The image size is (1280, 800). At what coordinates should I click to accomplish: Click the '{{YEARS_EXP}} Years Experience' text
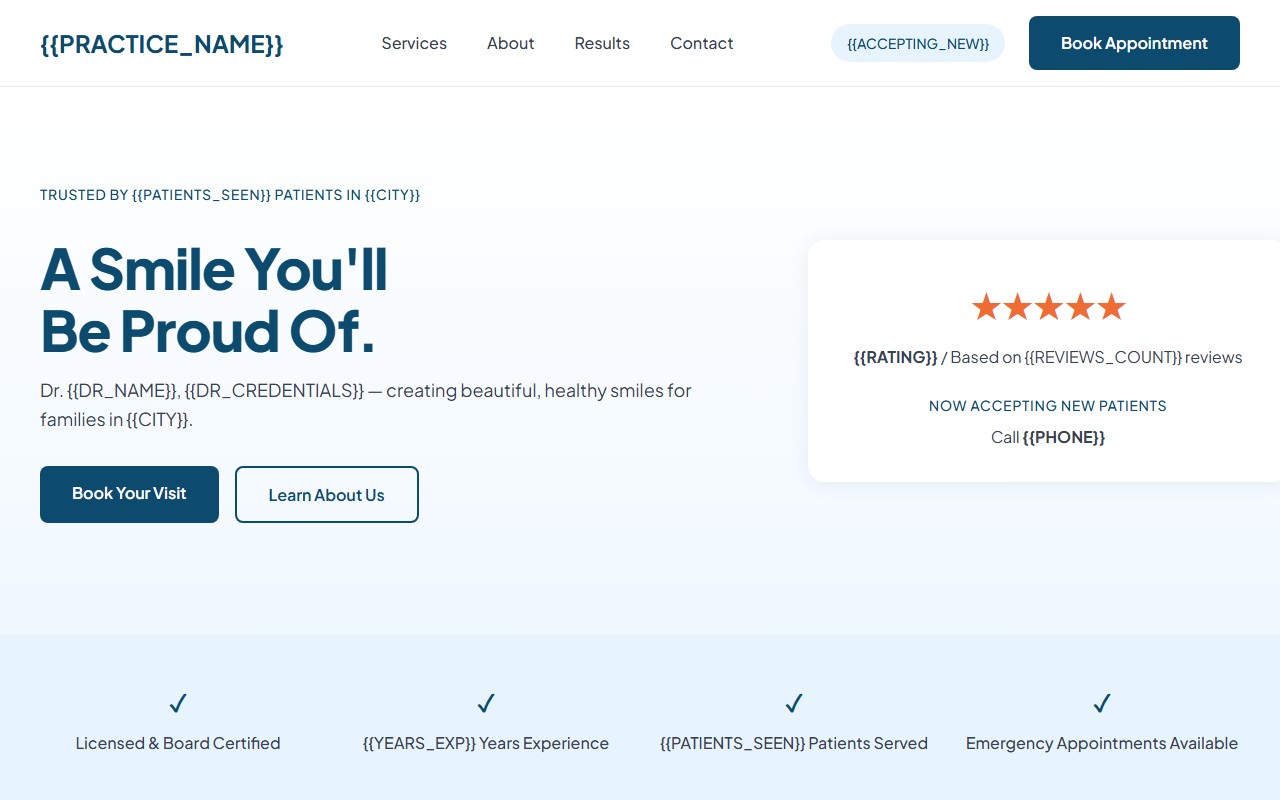[x=486, y=743]
